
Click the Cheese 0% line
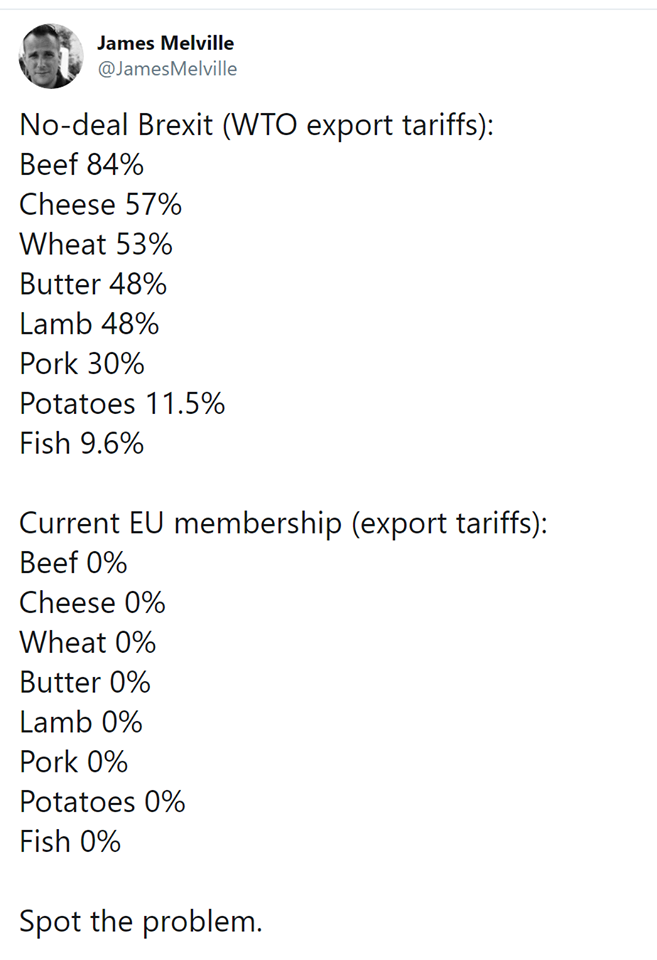(x=92, y=602)
